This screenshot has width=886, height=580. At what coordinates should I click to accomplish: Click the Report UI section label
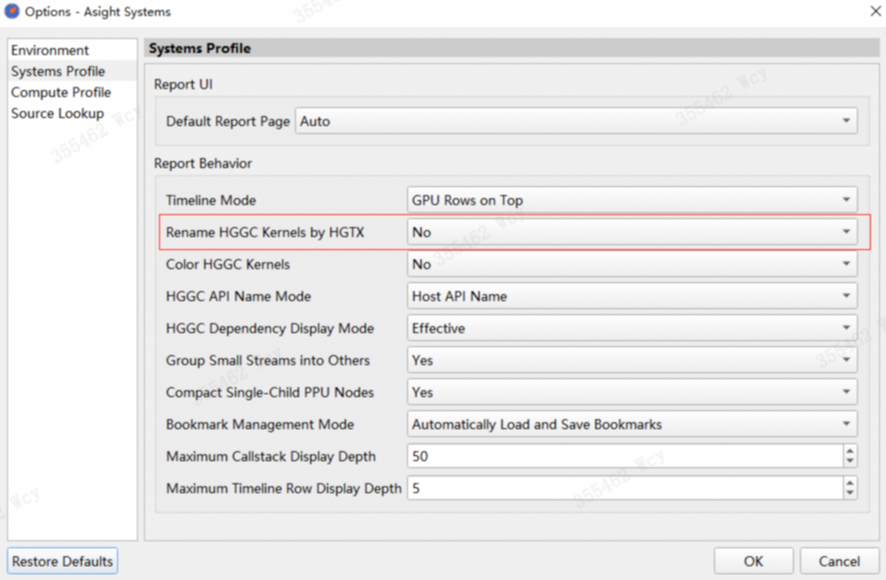coord(183,84)
